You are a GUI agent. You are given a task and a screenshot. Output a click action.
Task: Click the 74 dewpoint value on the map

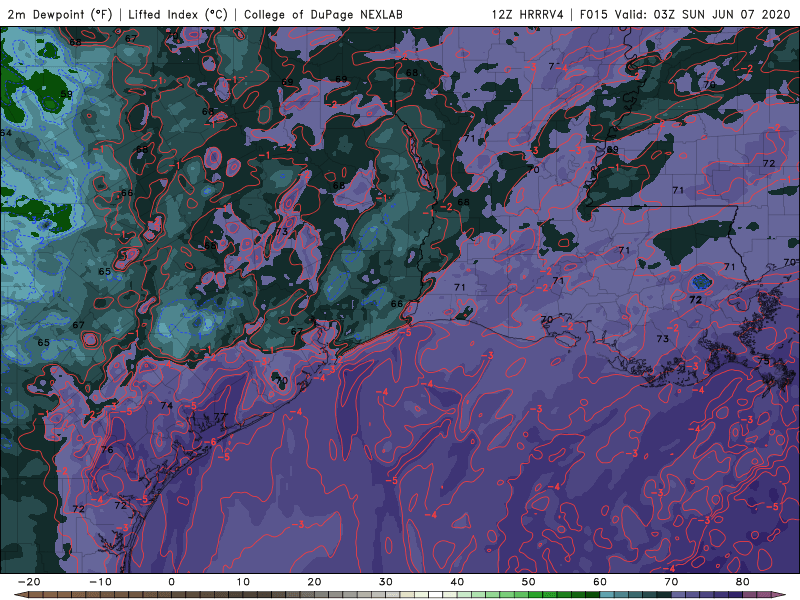pos(166,406)
